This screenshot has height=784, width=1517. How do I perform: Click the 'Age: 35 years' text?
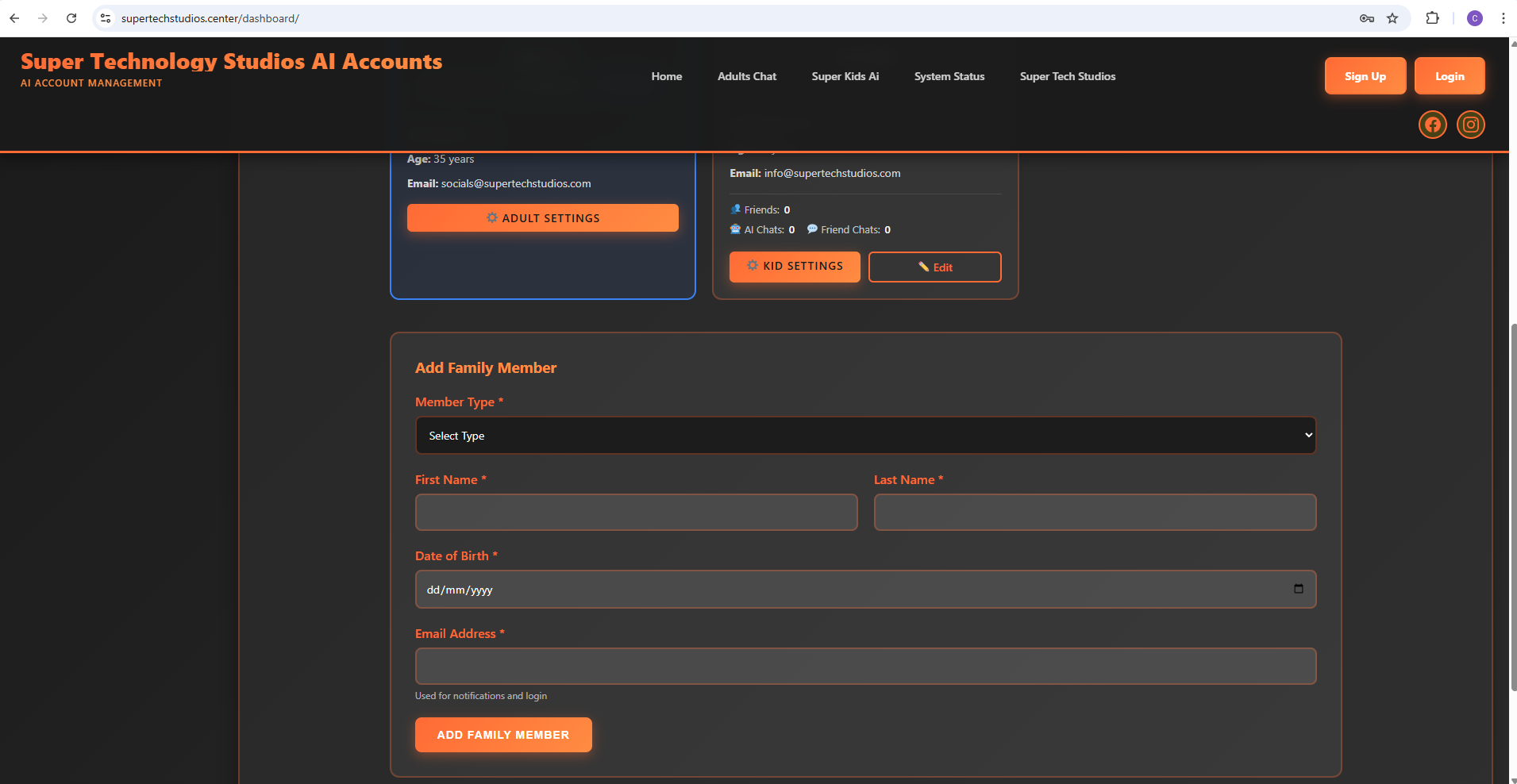pos(441,159)
